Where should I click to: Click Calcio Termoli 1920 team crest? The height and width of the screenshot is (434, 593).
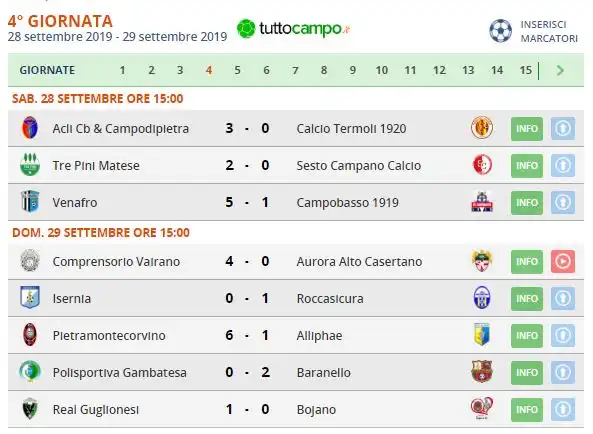(482, 127)
